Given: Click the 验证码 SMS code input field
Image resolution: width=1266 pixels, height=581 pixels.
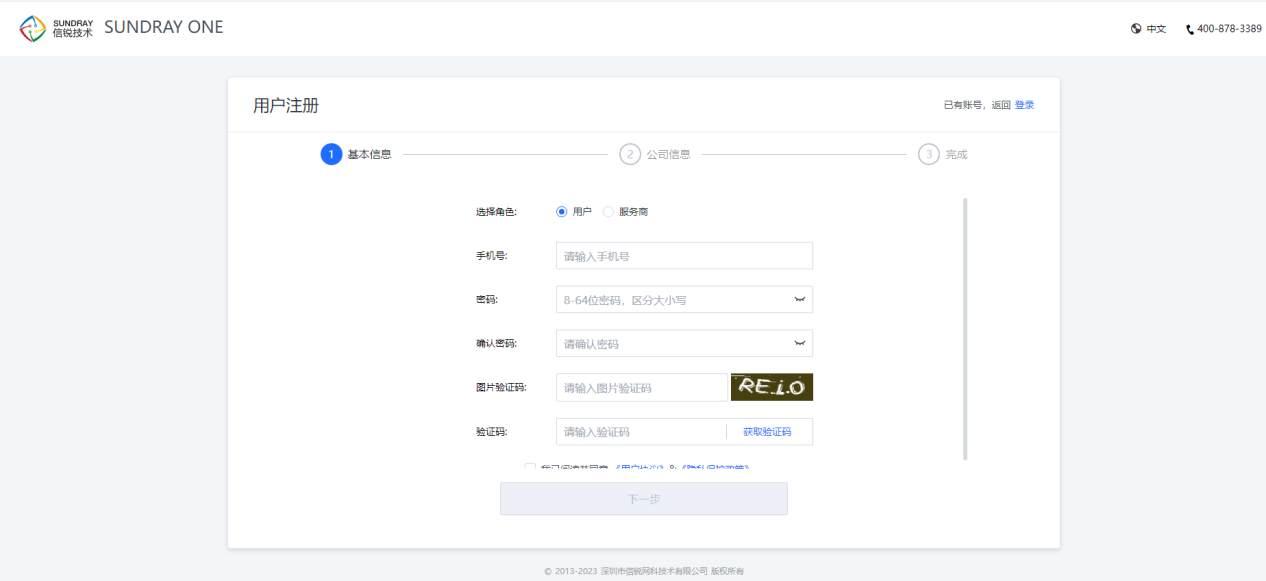Looking at the screenshot, I should tap(640, 432).
